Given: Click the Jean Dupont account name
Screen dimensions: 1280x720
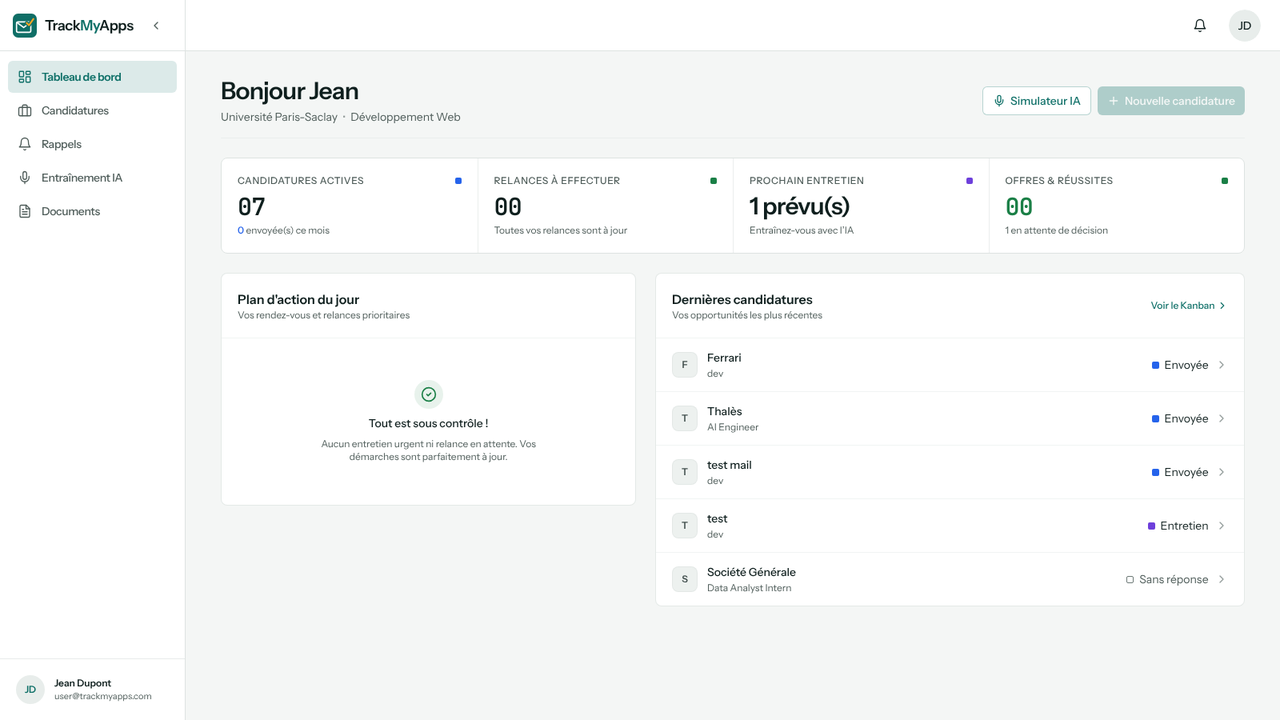Looking at the screenshot, I should (x=83, y=683).
